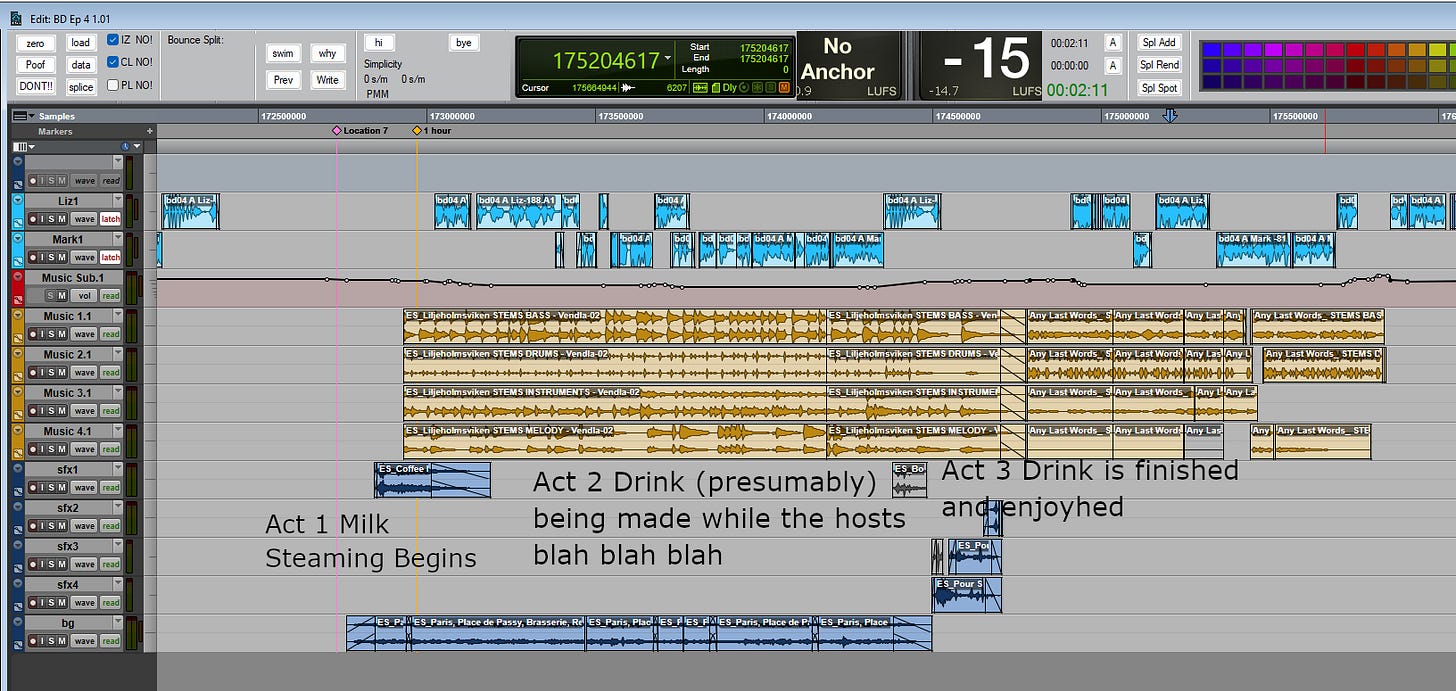Click the blue playhead arrow in the ruler
Image resolution: width=1456 pixels, height=691 pixels.
pyautogui.click(x=1170, y=116)
